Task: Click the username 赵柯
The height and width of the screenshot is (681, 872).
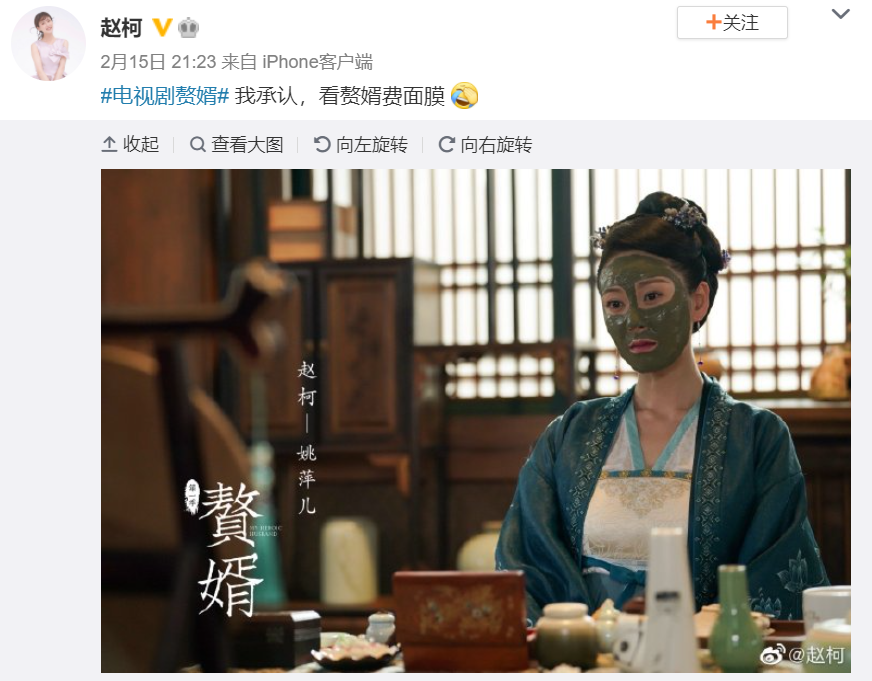Action: click(121, 27)
